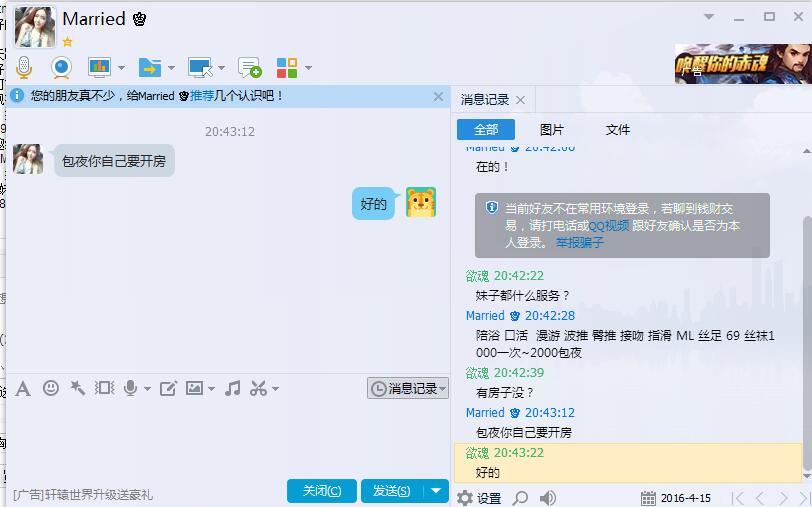
Task: Toggle history sound speaker icon
Action: (x=548, y=498)
